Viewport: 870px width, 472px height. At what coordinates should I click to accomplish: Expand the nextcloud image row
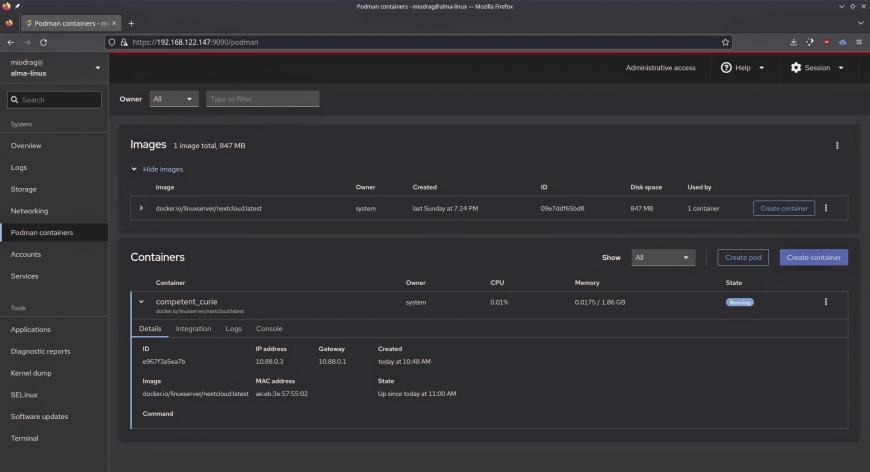(141, 208)
